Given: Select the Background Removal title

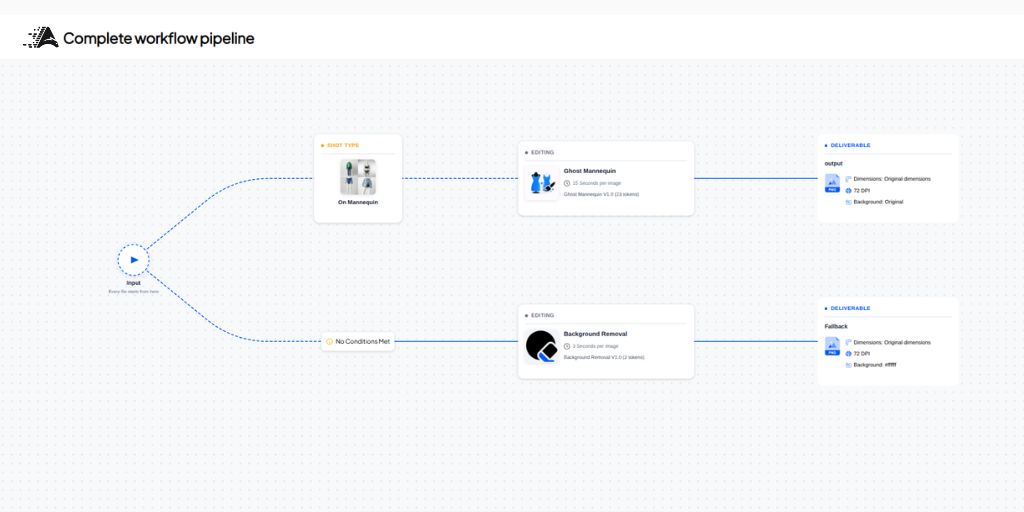Looking at the screenshot, I should point(595,334).
